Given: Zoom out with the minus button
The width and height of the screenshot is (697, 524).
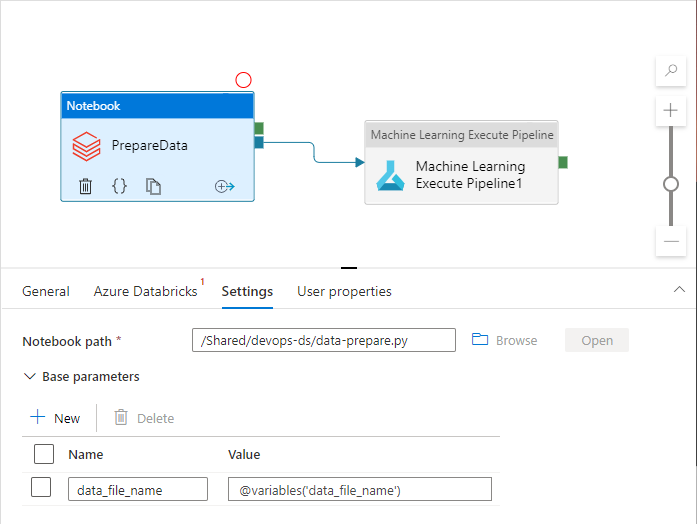Looking at the screenshot, I should pyautogui.click(x=670, y=241).
